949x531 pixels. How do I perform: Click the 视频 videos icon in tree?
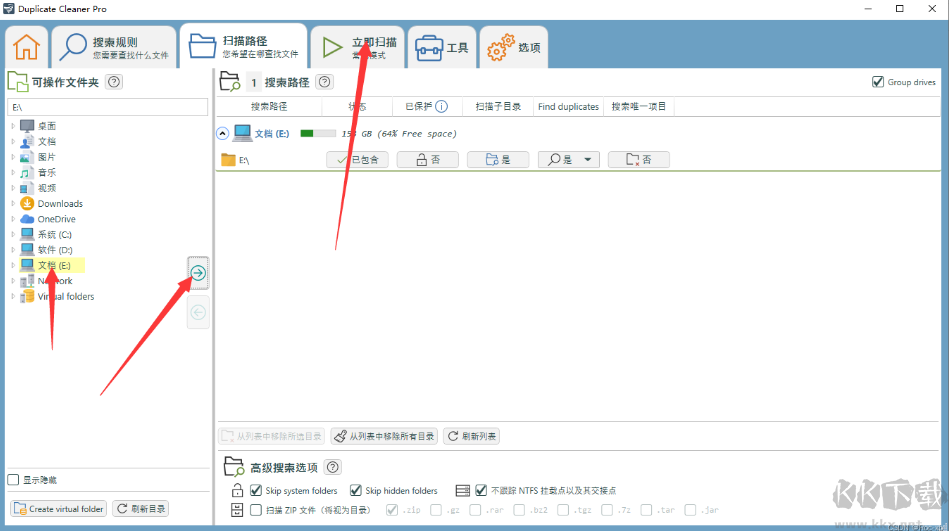tap(25, 188)
